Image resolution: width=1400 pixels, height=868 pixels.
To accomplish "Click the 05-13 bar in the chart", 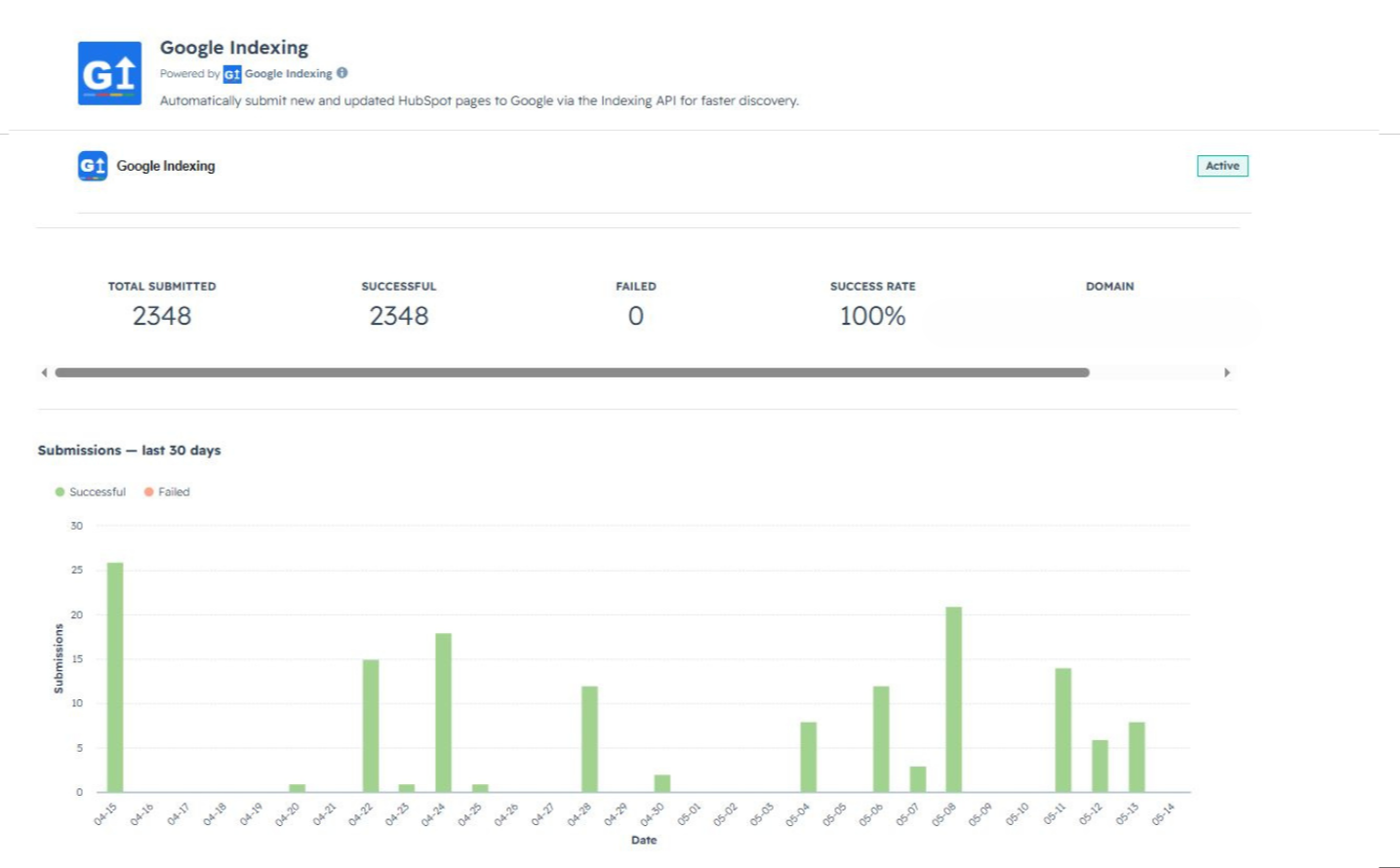I will tap(1137, 757).
